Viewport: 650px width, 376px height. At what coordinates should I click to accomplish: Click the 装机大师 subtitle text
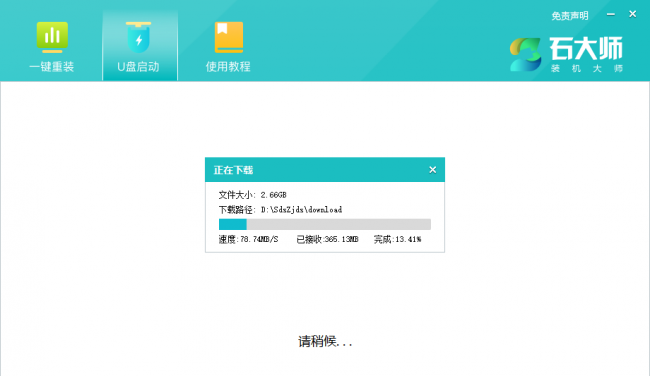[x=587, y=68]
